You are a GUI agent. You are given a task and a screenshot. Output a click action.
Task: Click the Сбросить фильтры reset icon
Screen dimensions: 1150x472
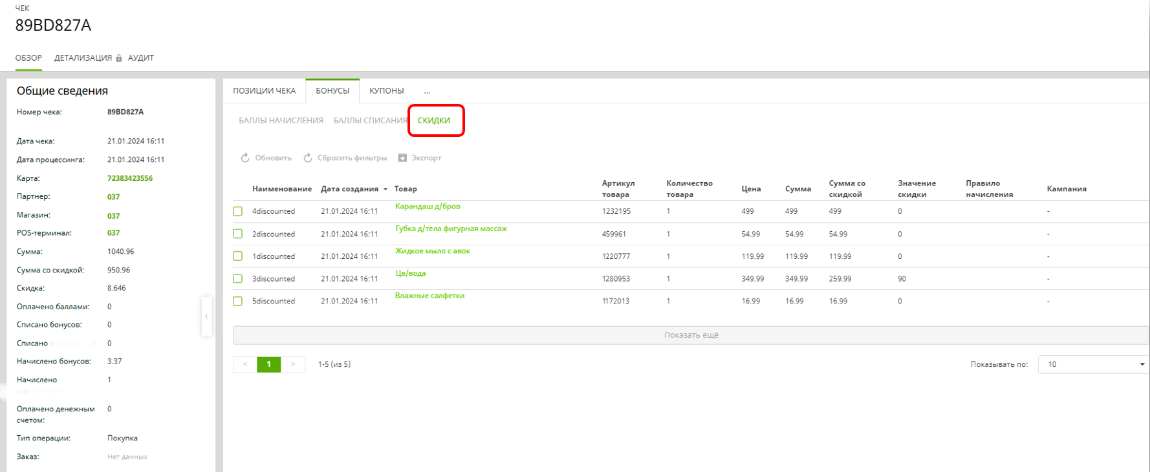[308, 158]
